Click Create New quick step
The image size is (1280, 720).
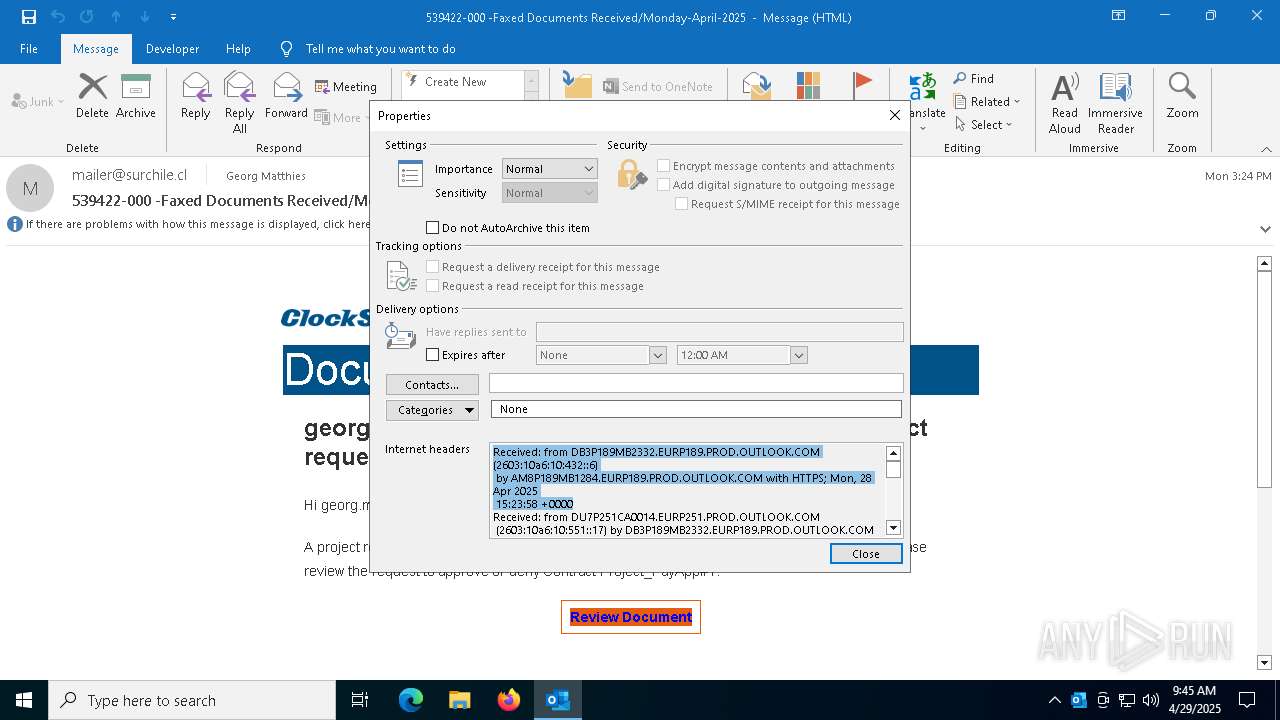click(x=461, y=82)
